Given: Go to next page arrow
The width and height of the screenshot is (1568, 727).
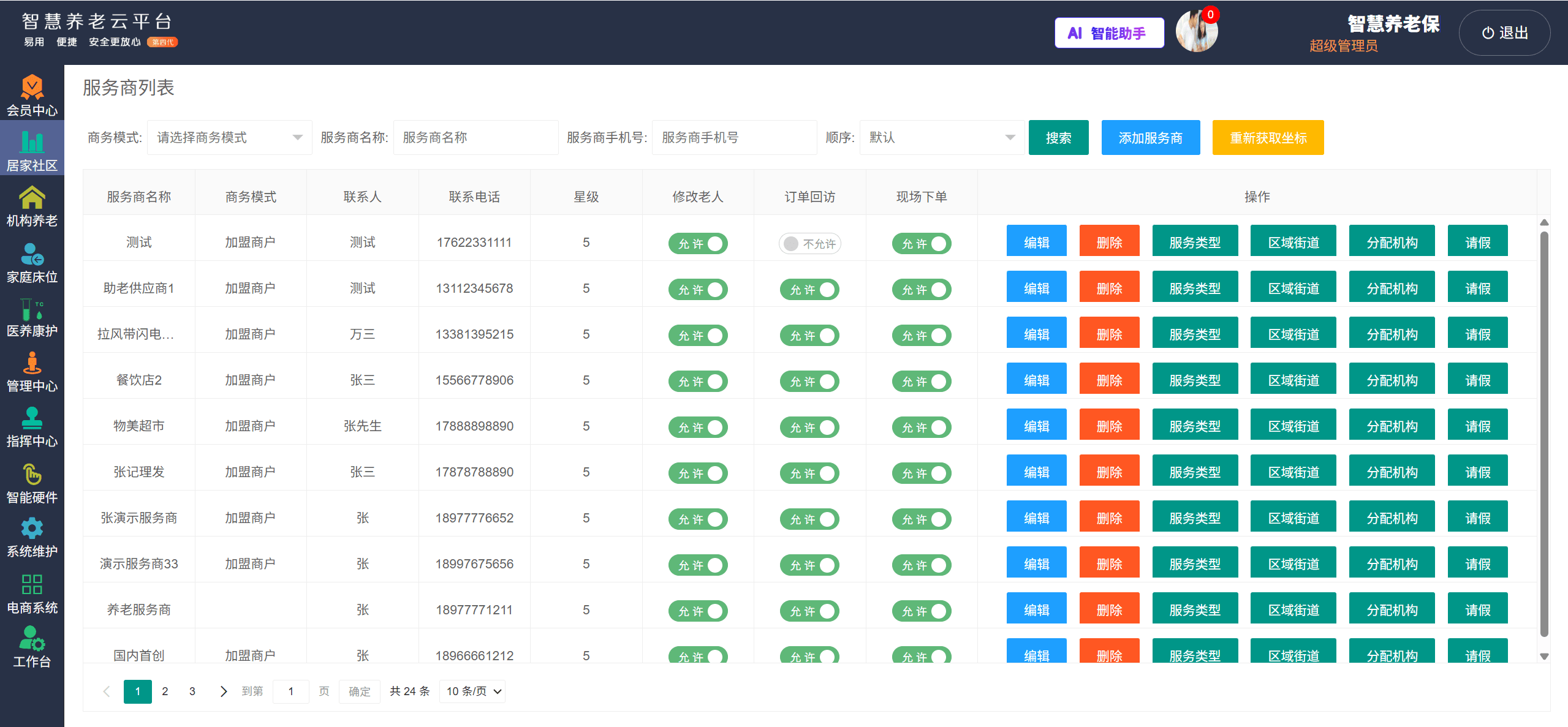Looking at the screenshot, I should pos(223,691).
